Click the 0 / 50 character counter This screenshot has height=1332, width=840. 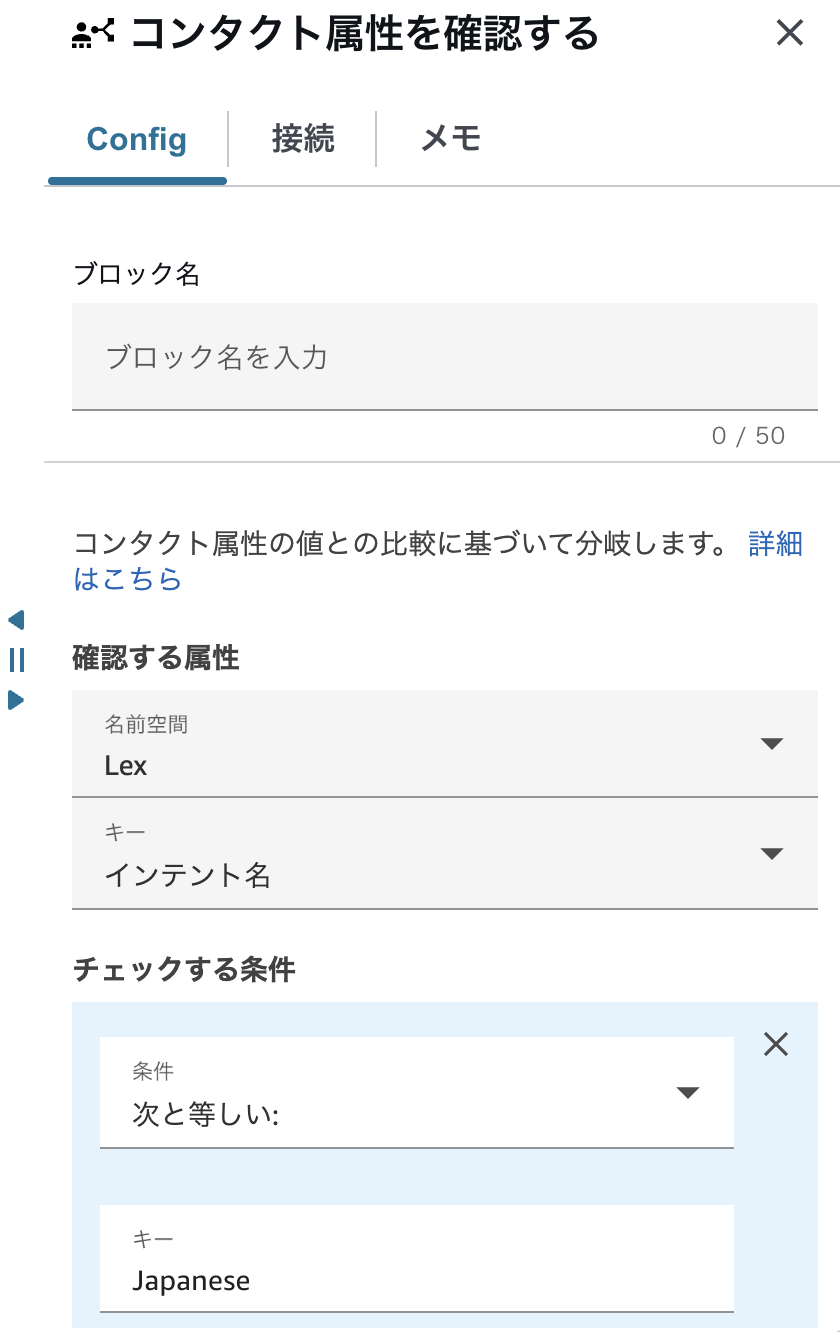click(x=748, y=436)
